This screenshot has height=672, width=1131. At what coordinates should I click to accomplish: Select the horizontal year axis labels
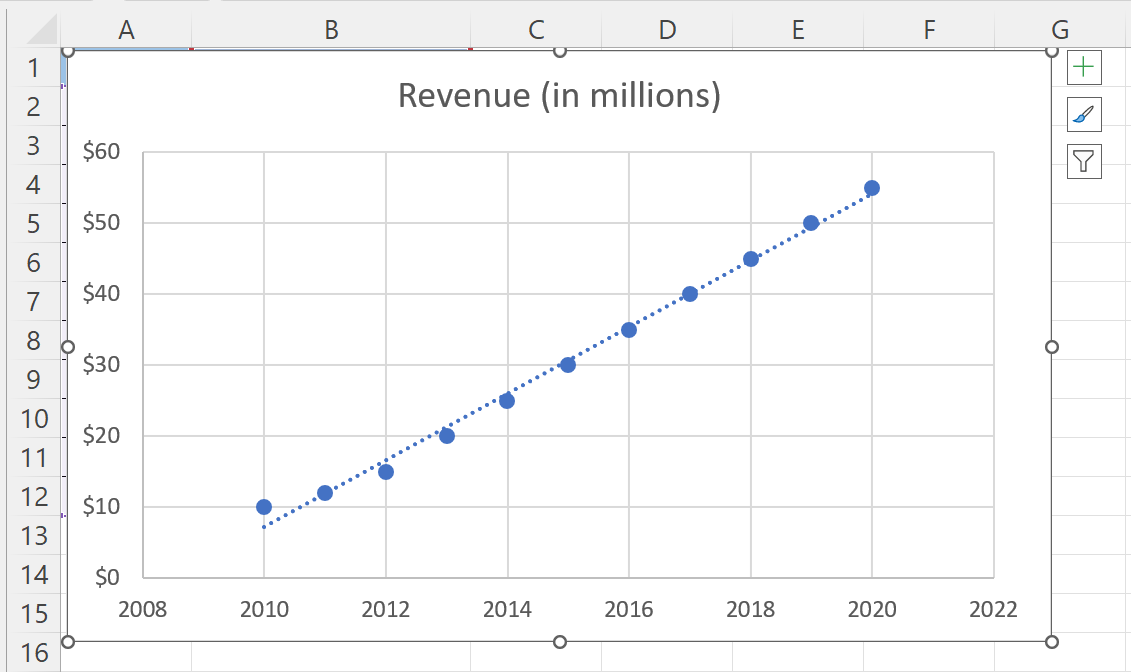pyautogui.click(x=509, y=609)
